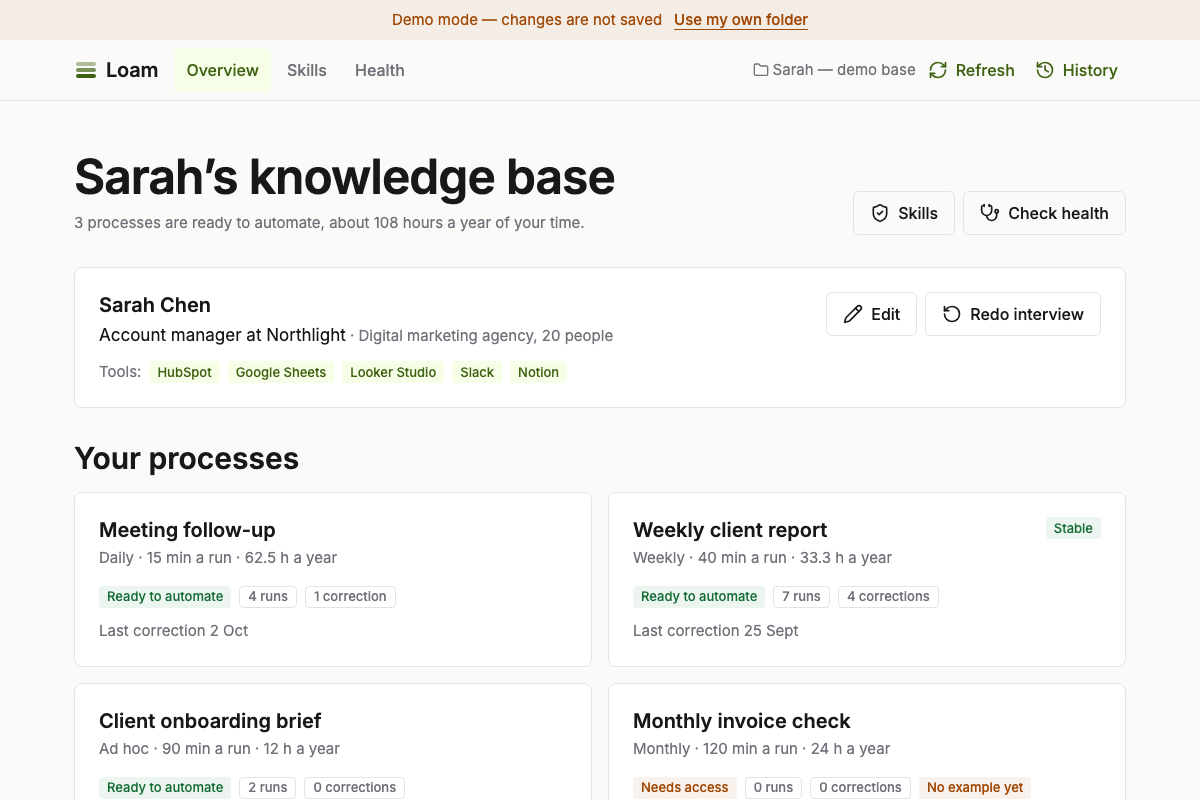Click the Sarah's knowledge base title
This screenshot has width=1200, height=800.
(x=345, y=177)
